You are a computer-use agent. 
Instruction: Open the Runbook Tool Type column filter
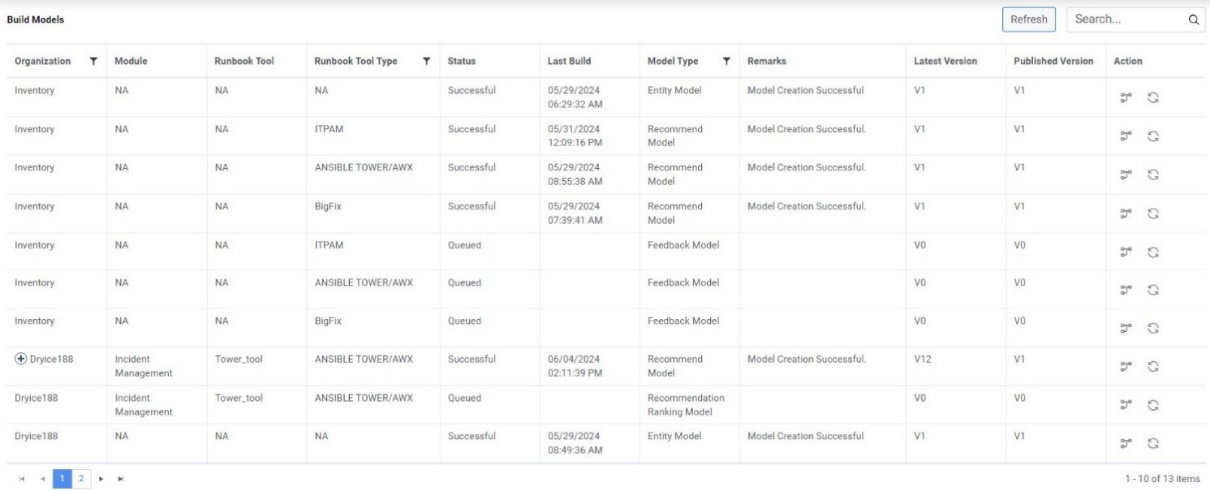427,61
